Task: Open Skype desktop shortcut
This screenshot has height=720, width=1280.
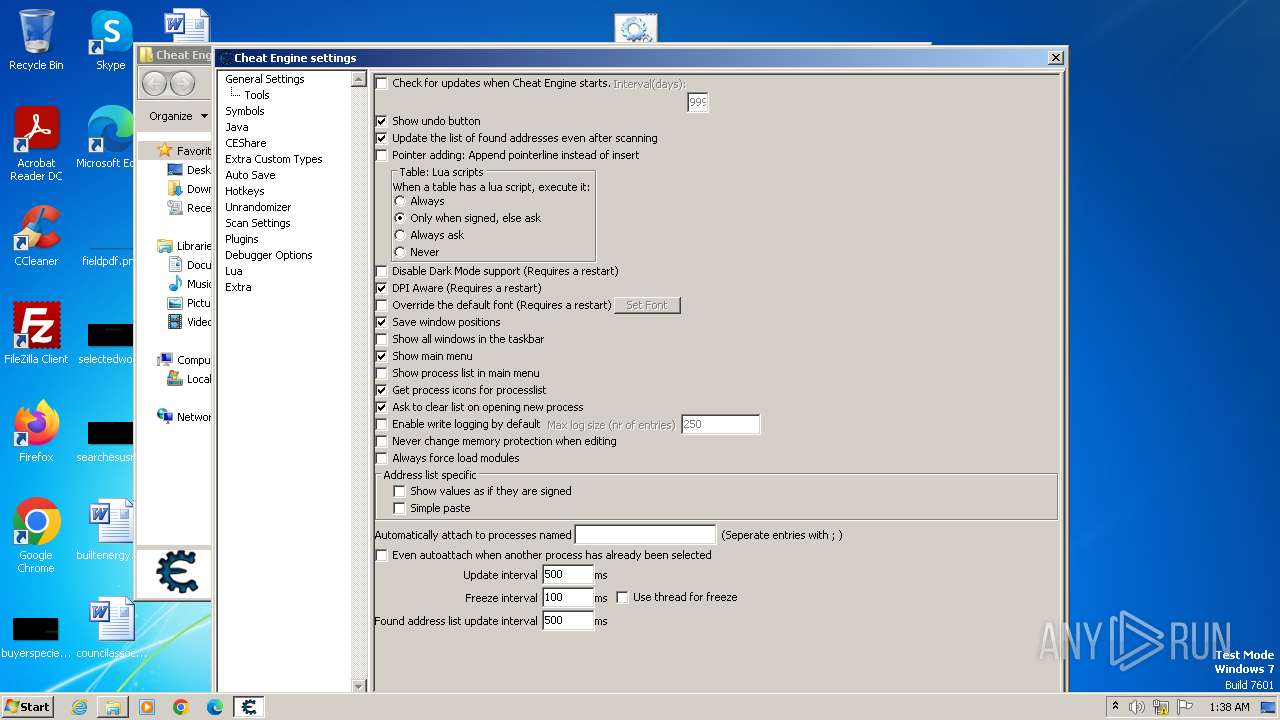Action: [110, 40]
